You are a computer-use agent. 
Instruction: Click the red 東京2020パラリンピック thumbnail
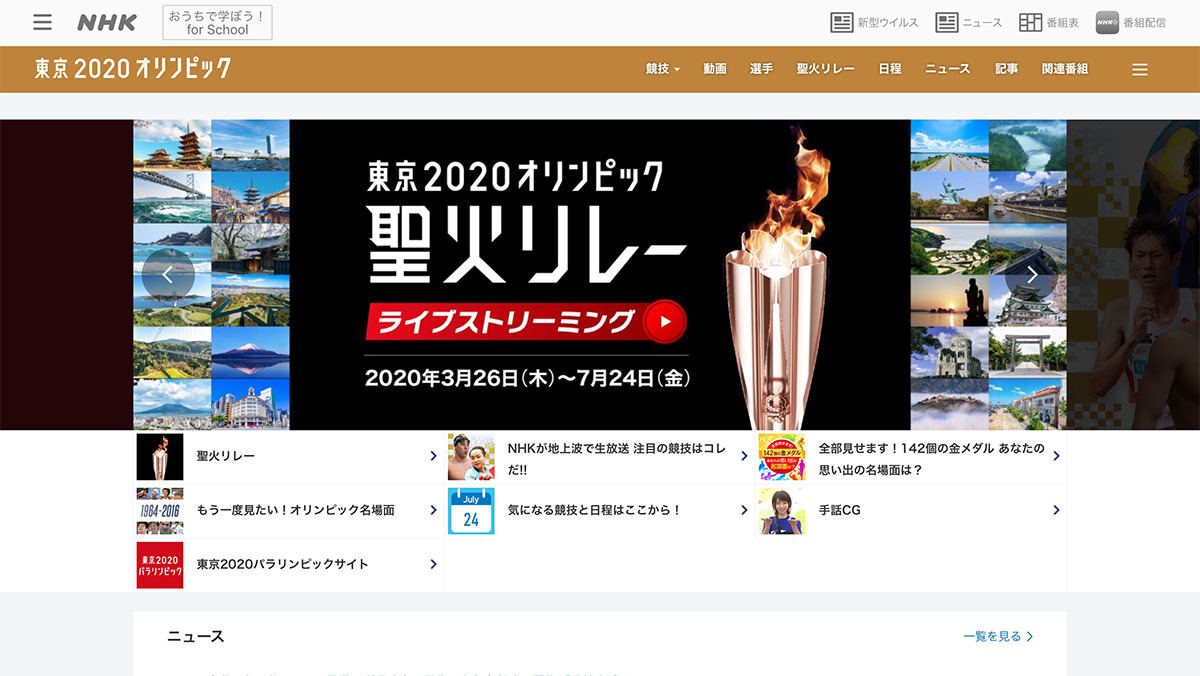(160, 565)
